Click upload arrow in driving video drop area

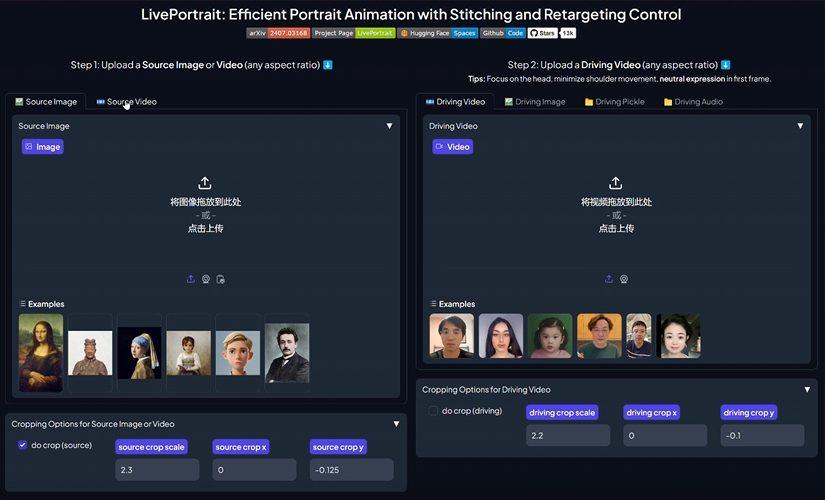616,183
